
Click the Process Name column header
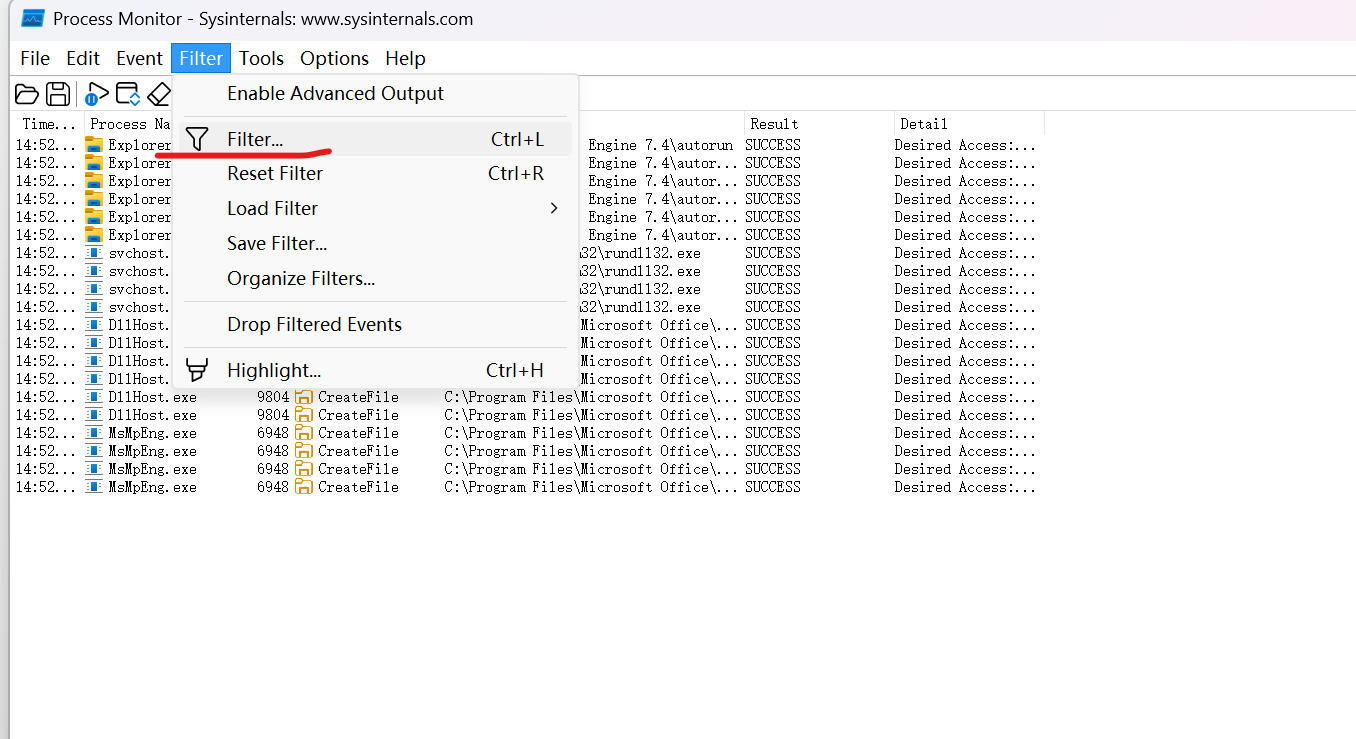tap(131, 124)
